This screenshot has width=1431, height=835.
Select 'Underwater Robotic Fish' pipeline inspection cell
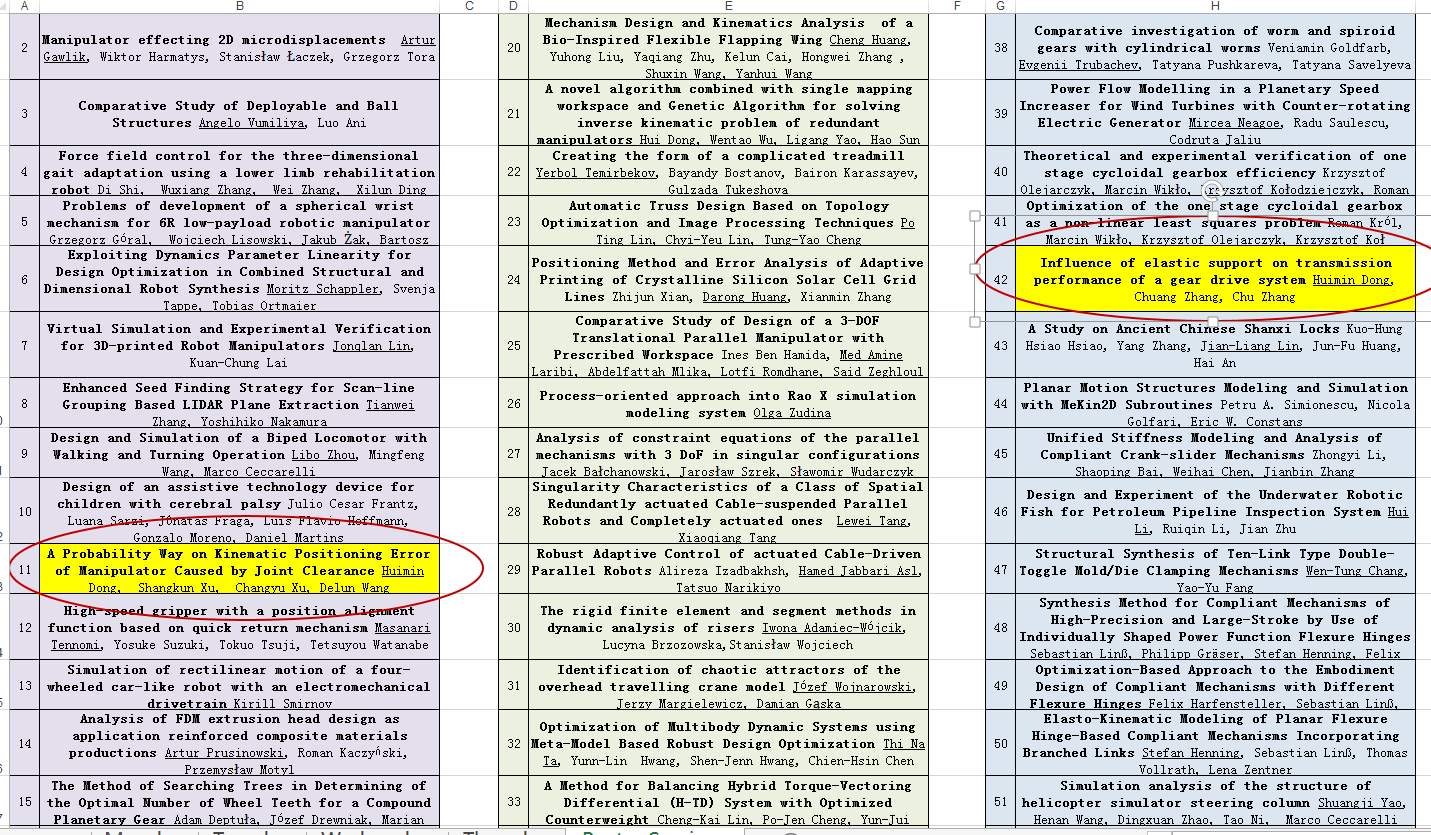pyautogui.click(x=1215, y=511)
